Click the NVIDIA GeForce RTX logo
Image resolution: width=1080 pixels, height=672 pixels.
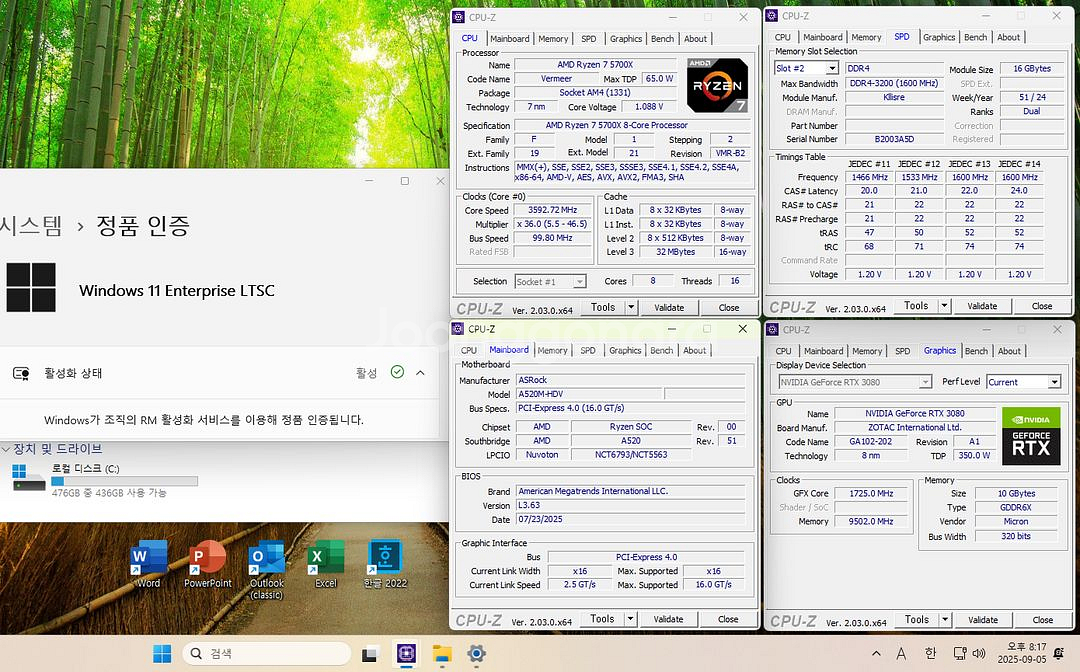click(1031, 436)
